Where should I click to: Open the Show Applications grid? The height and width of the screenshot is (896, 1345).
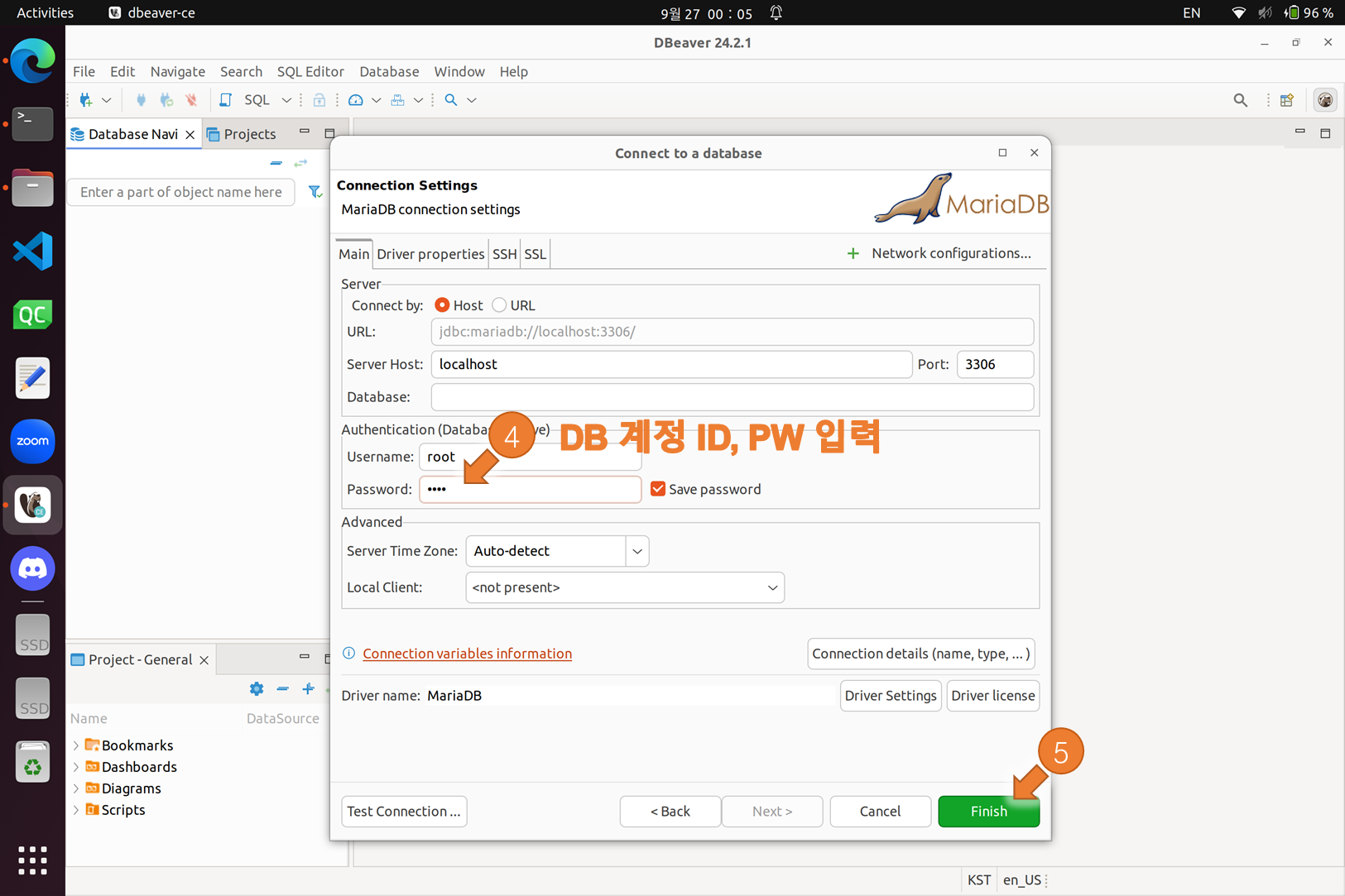point(32,860)
